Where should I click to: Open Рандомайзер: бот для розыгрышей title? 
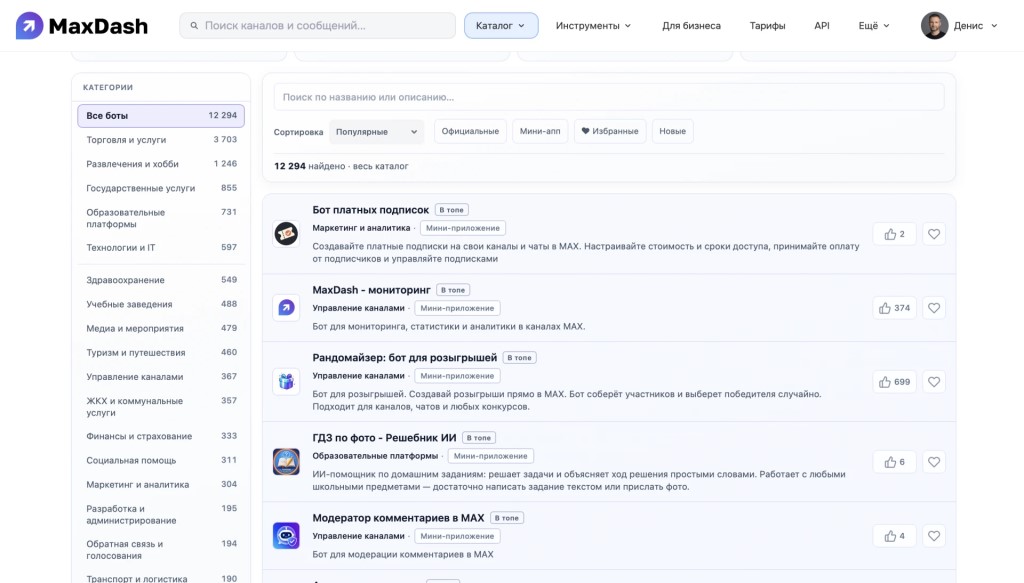click(x=404, y=358)
